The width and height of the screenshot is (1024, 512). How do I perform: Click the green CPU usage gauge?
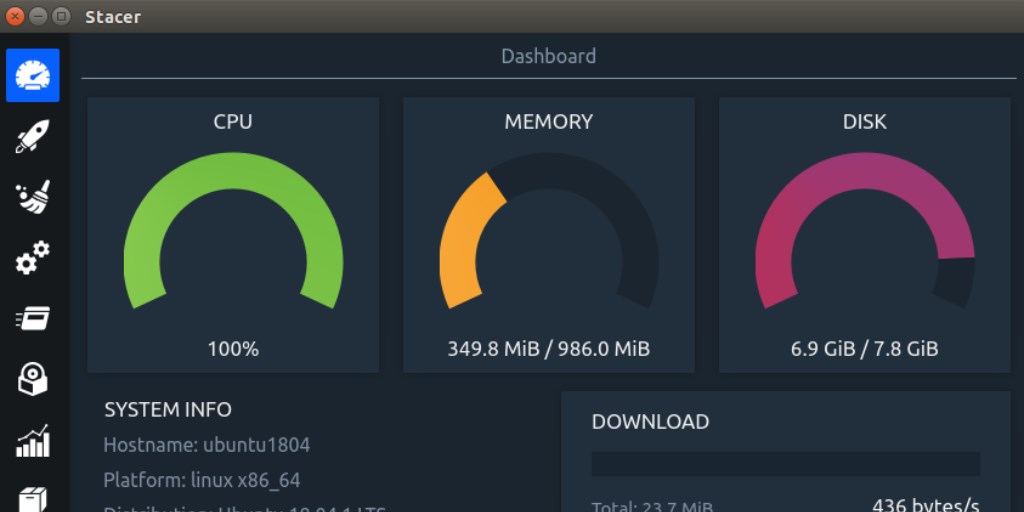point(233,230)
